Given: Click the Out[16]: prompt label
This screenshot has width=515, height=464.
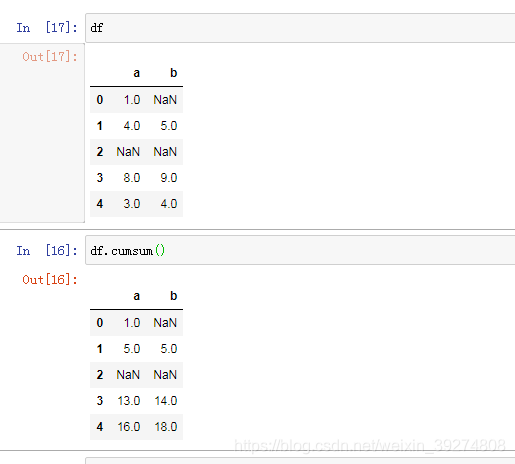Looking at the screenshot, I should pyautogui.click(x=50, y=279).
